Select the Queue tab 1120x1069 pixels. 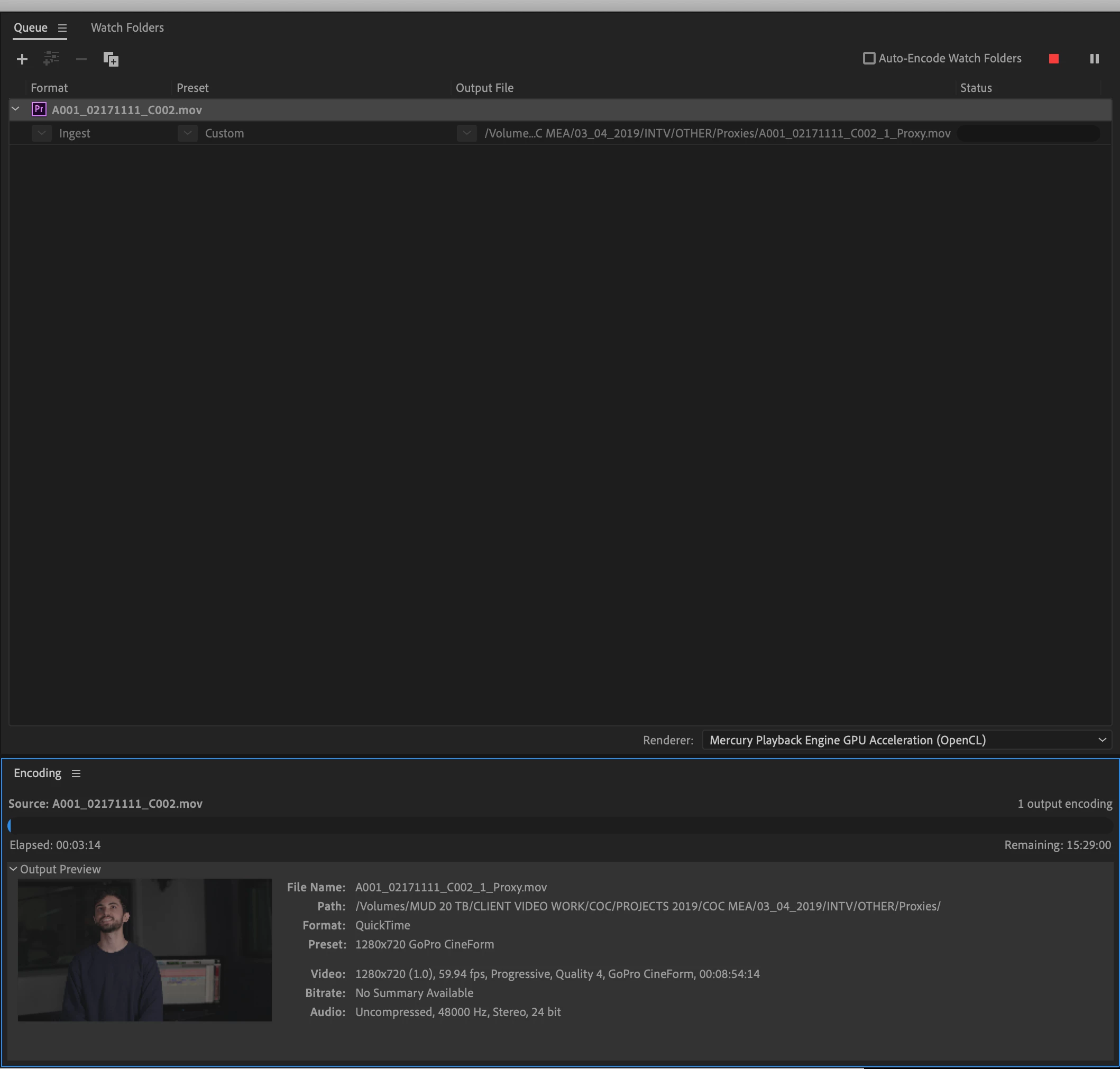click(x=31, y=27)
